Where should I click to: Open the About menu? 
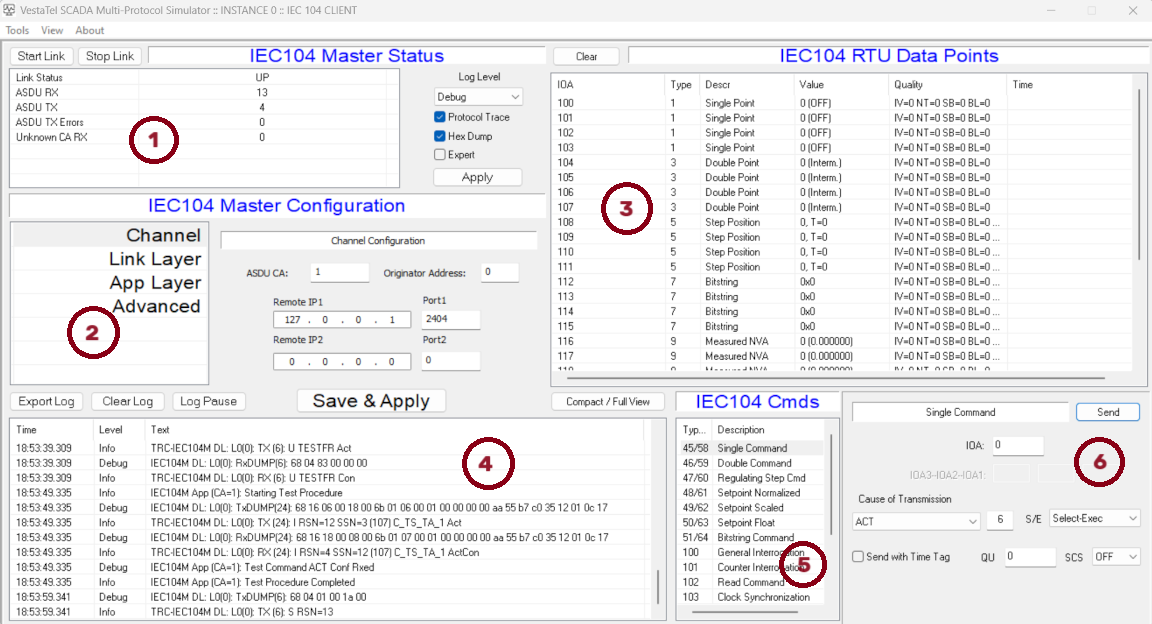point(89,31)
